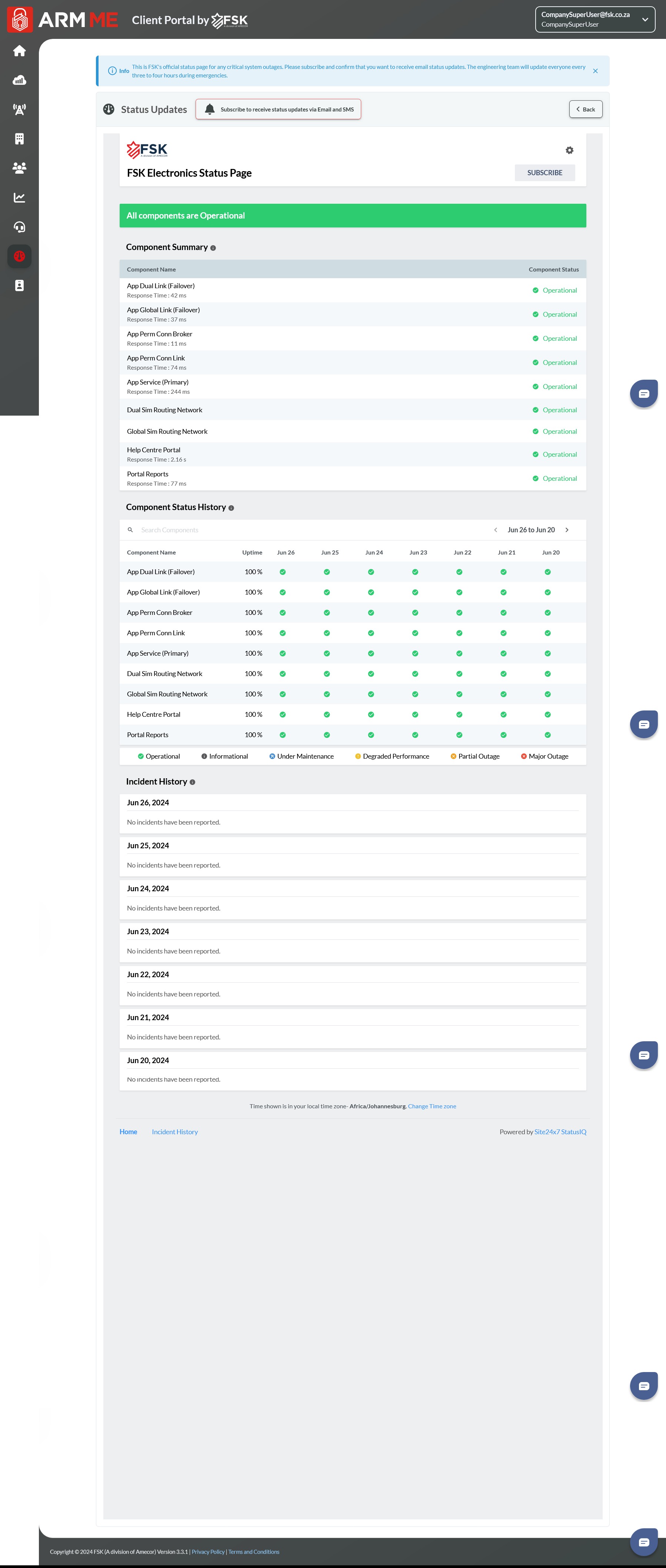Click the Change Time zone link
Image resolution: width=666 pixels, height=1568 pixels.
tap(432, 1106)
